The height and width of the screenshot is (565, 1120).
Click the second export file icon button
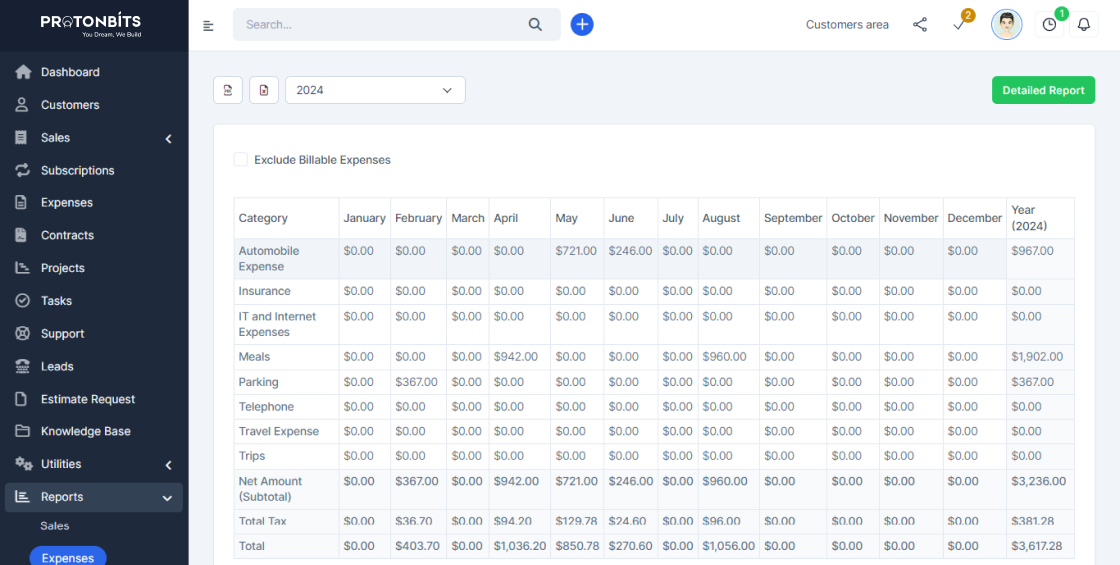click(264, 90)
